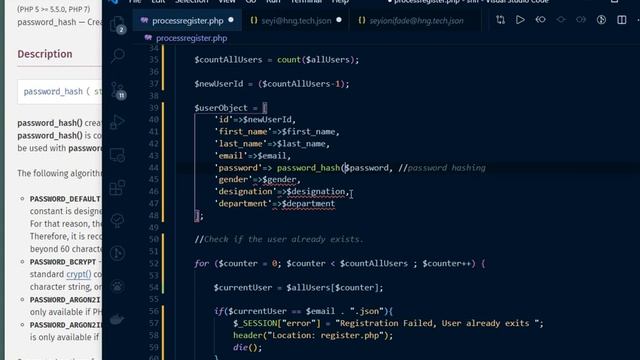Screen dimensions: 640x360
Task: Click unsaved dot on seyi@hng.tech.json tab
Action: 339,20
